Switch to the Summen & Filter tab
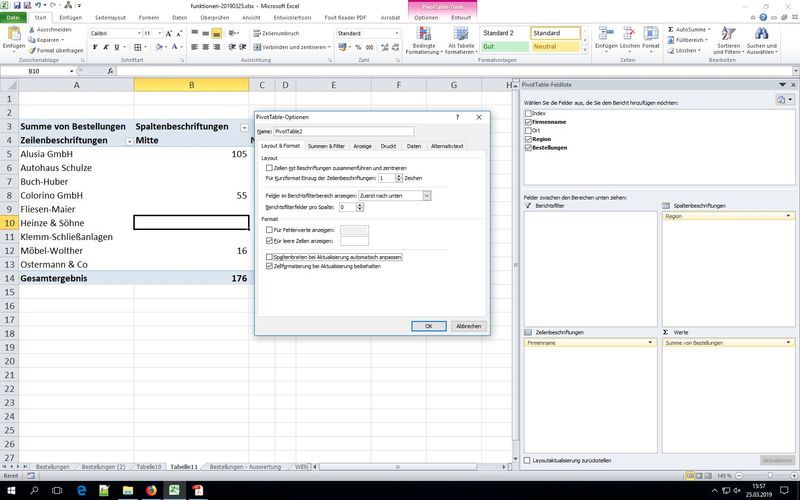The image size is (800, 500). click(326, 146)
